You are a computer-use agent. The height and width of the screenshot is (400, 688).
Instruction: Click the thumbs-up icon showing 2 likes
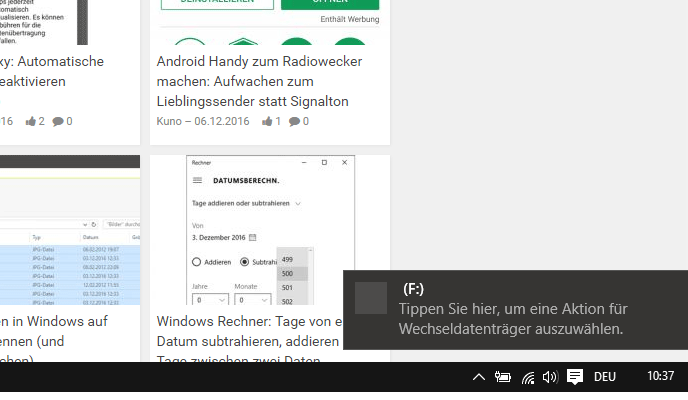point(31,122)
